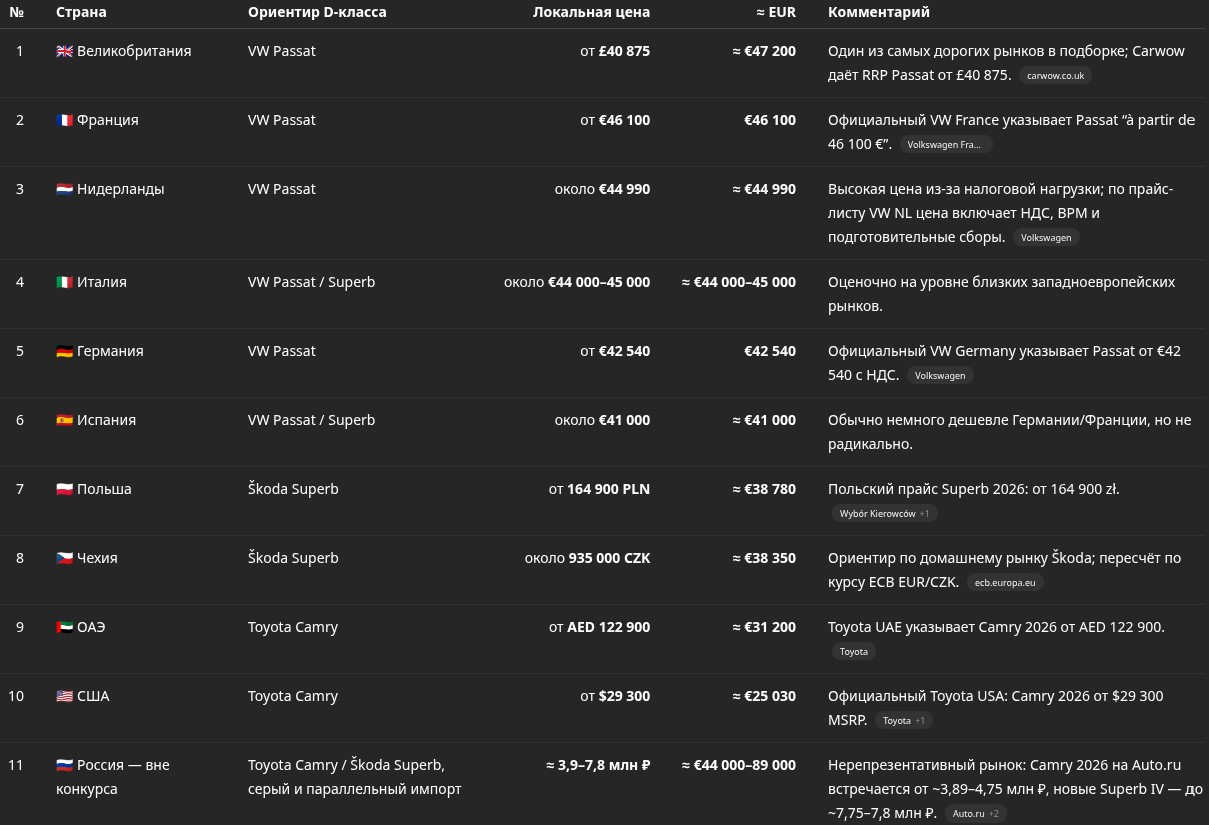The width and height of the screenshot is (1209, 825).
Task: Open the carwow.co.uk source chip
Action: tap(1055, 76)
